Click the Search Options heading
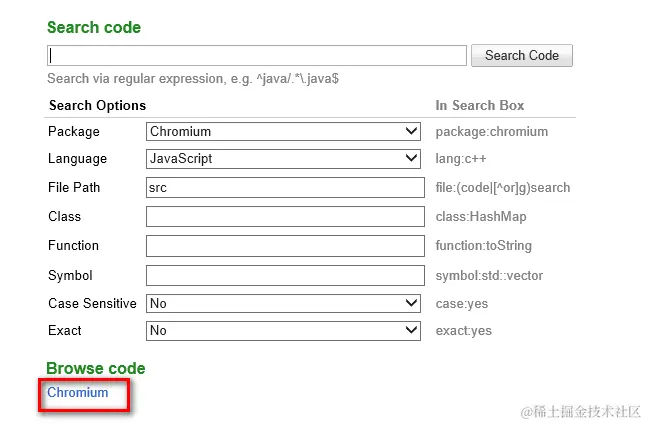 [97, 105]
